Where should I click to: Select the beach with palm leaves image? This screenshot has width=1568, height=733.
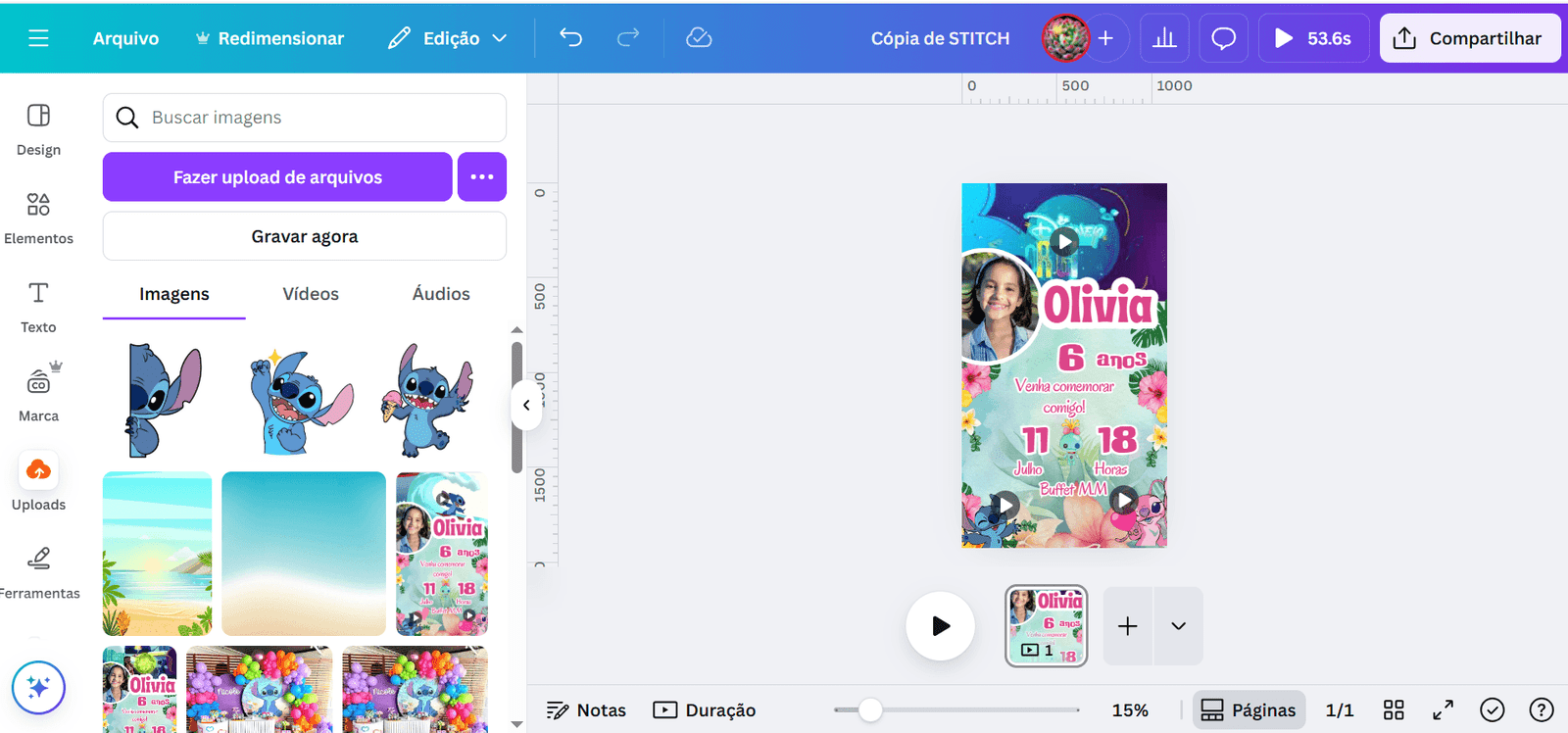pyautogui.click(x=157, y=554)
